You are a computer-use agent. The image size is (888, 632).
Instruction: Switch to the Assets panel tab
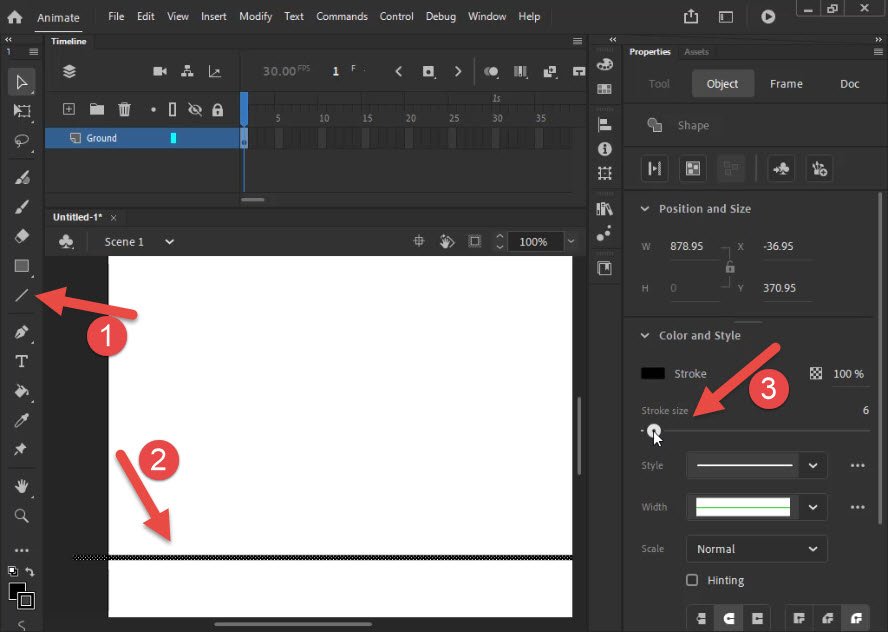pos(696,52)
